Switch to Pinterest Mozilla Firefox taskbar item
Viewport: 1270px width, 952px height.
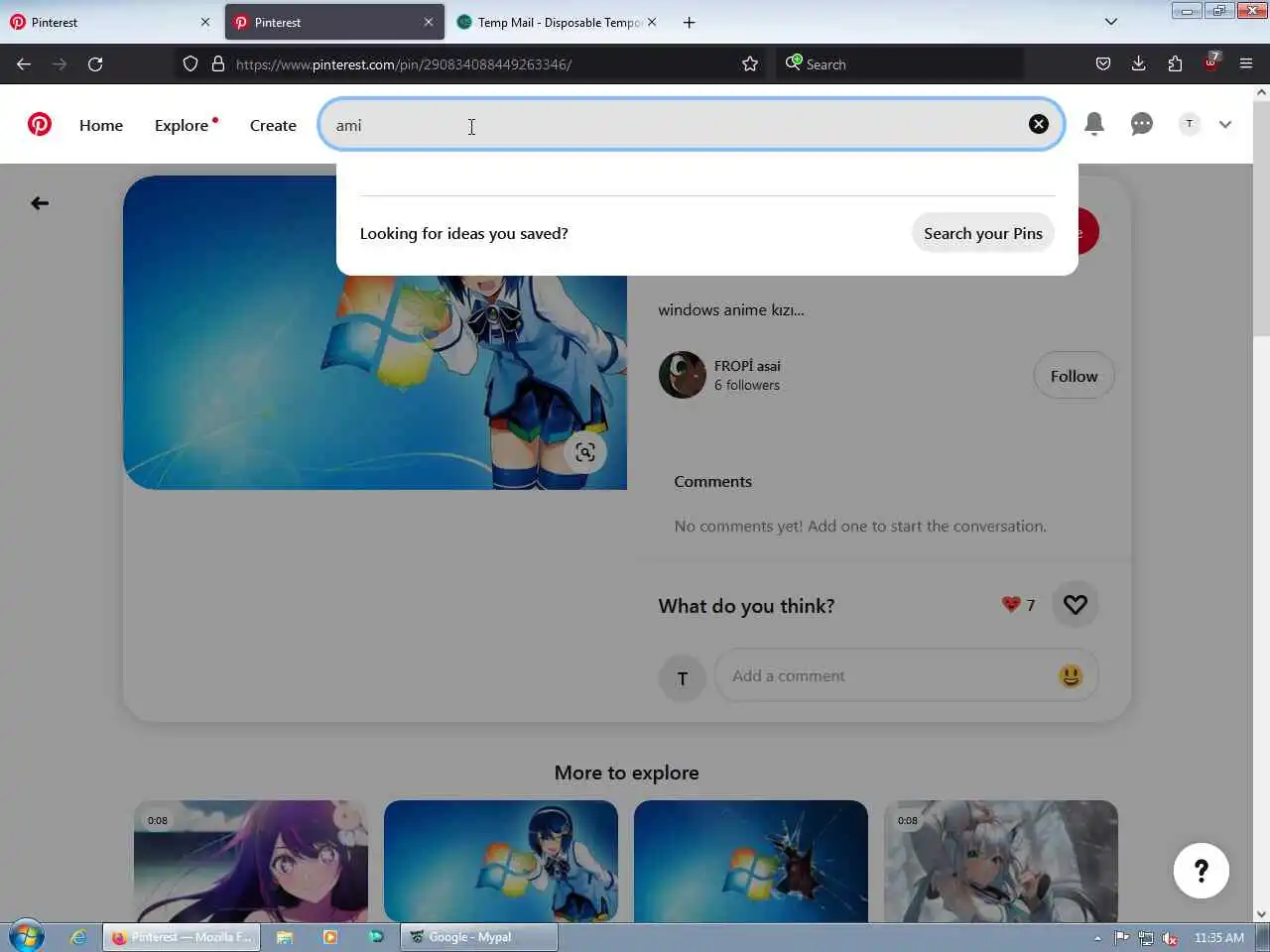182,937
